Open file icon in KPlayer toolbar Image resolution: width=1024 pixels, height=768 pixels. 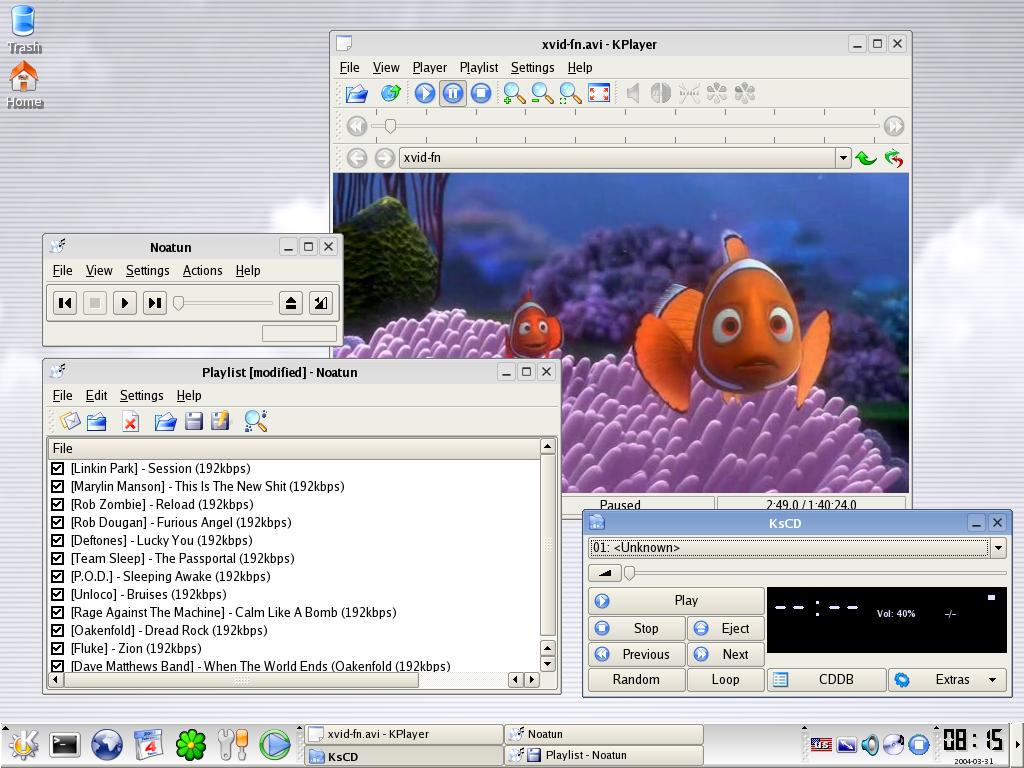click(357, 93)
